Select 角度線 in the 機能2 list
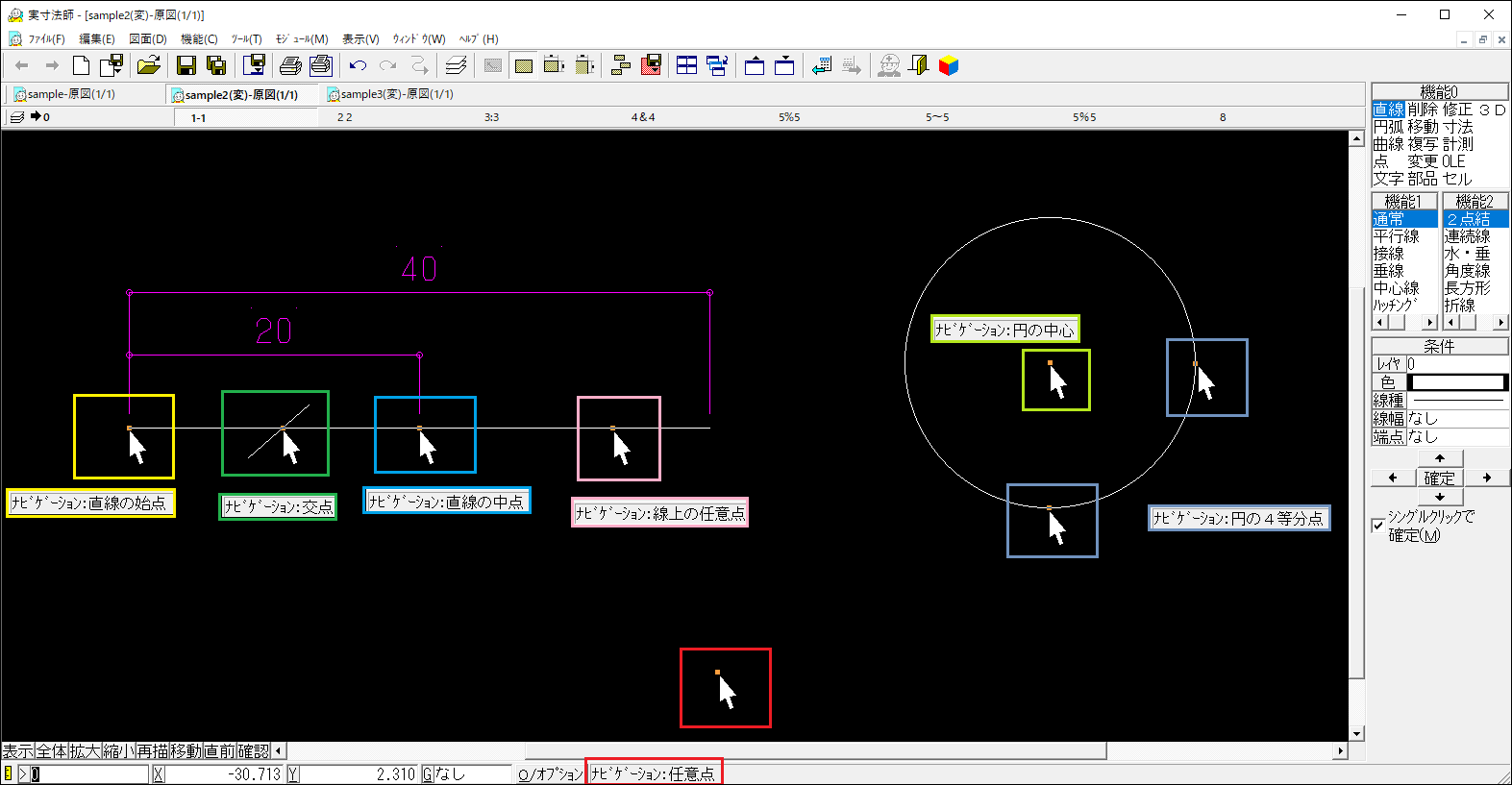 point(1468,271)
